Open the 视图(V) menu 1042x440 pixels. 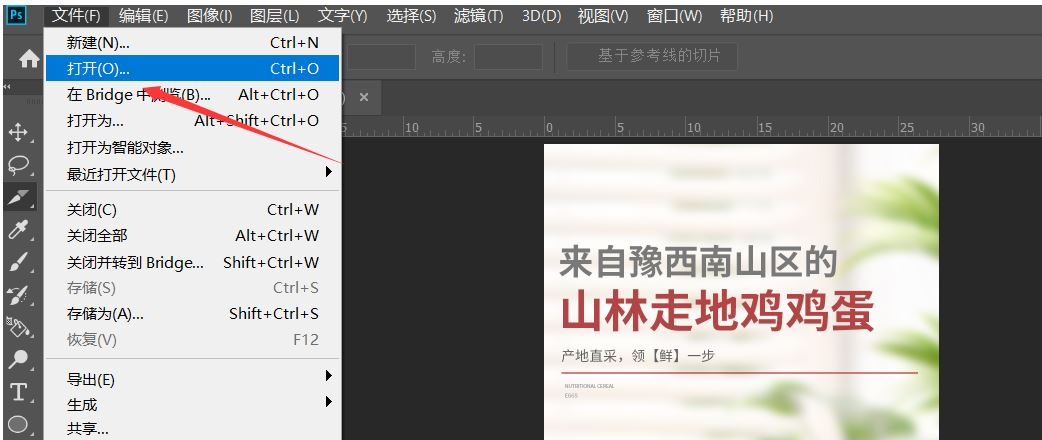pos(603,15)
